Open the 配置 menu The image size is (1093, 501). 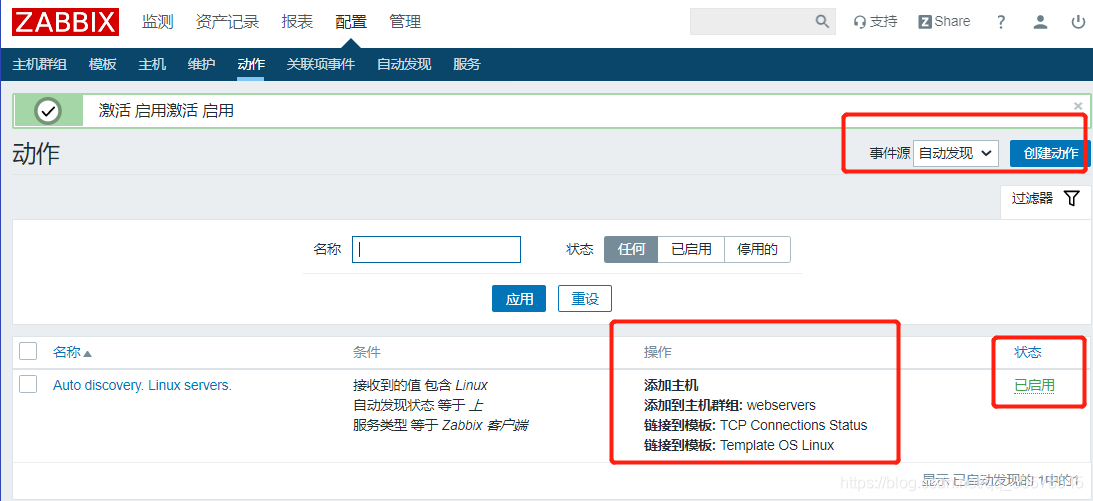[x=351, y=22]
